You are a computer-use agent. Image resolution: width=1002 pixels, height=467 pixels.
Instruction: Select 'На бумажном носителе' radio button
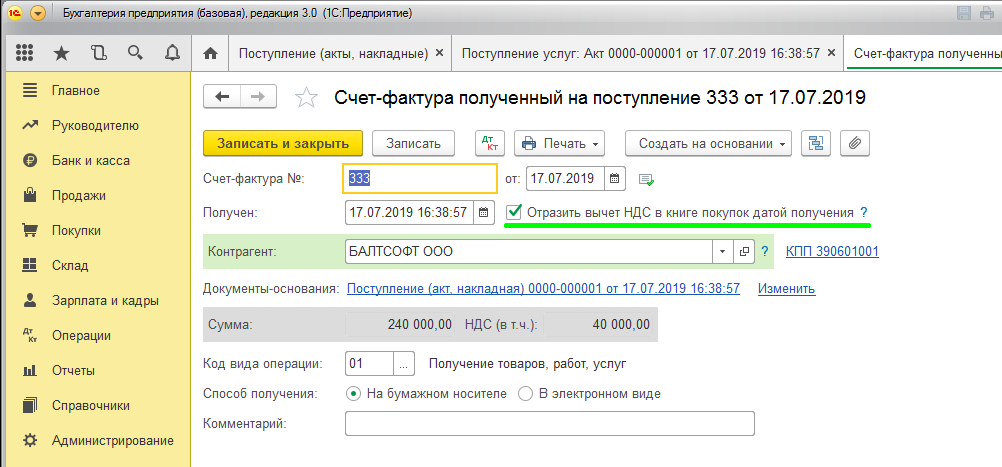coord(353,394)
